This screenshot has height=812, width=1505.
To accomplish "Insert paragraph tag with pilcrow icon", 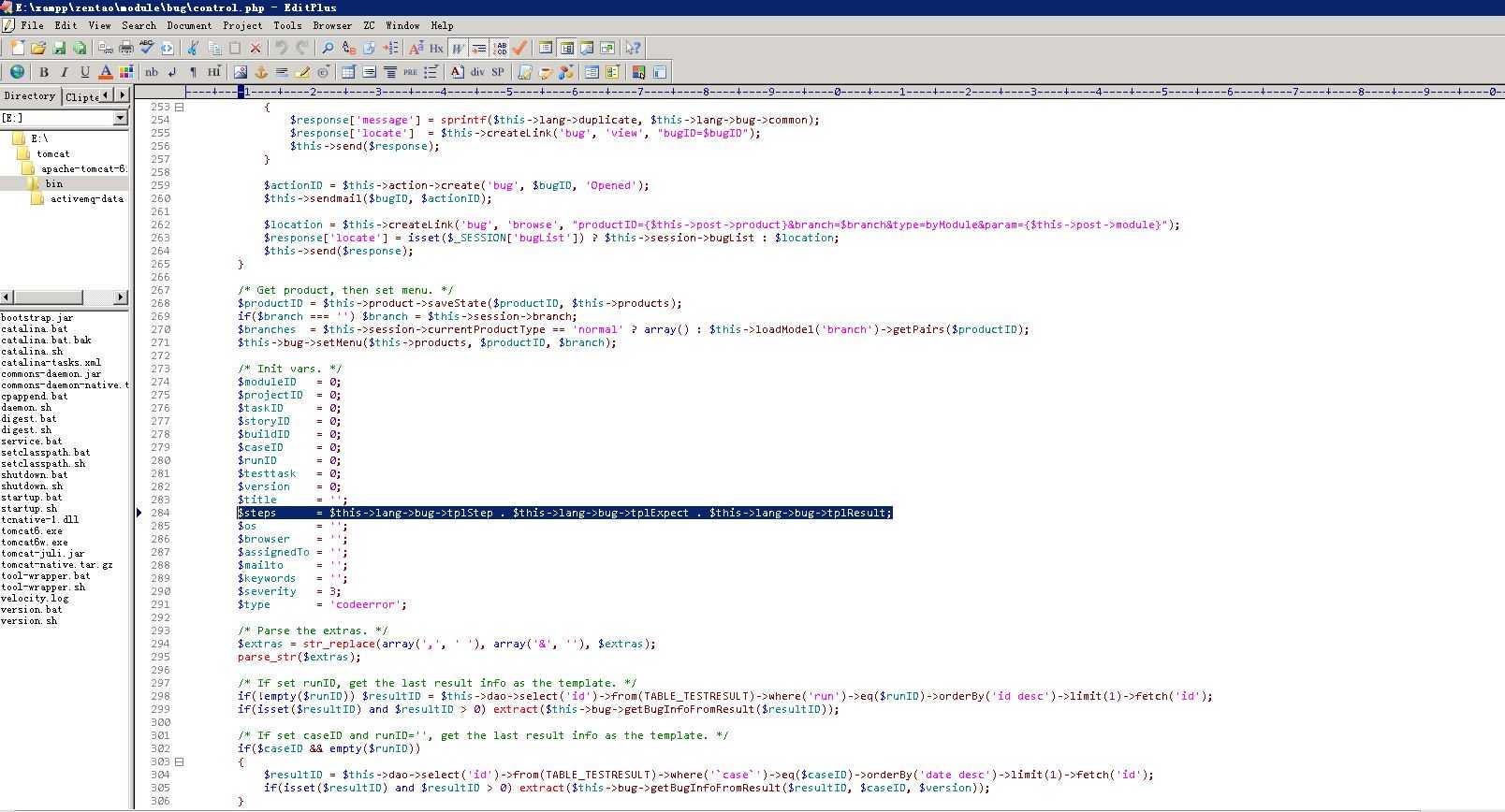I will coord(193,72).
